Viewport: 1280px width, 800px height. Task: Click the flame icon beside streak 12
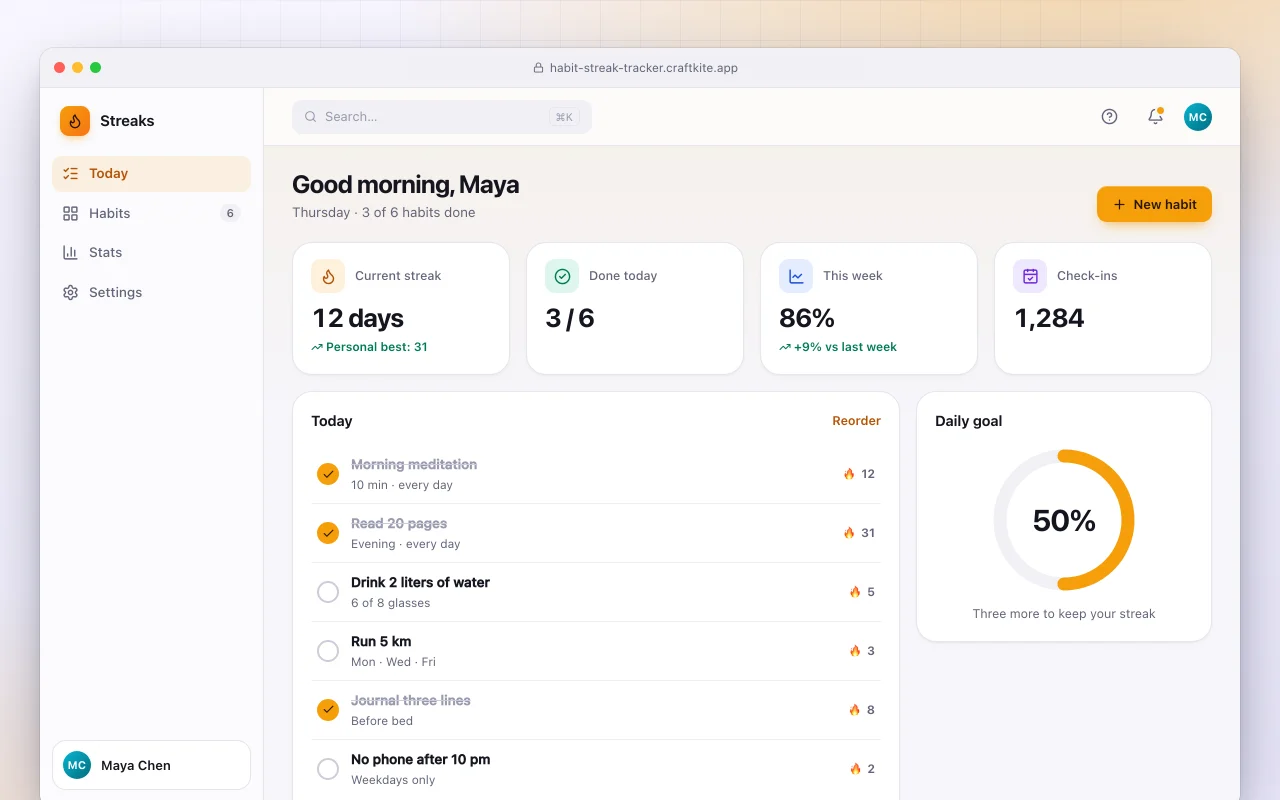(x=849, y=474)
